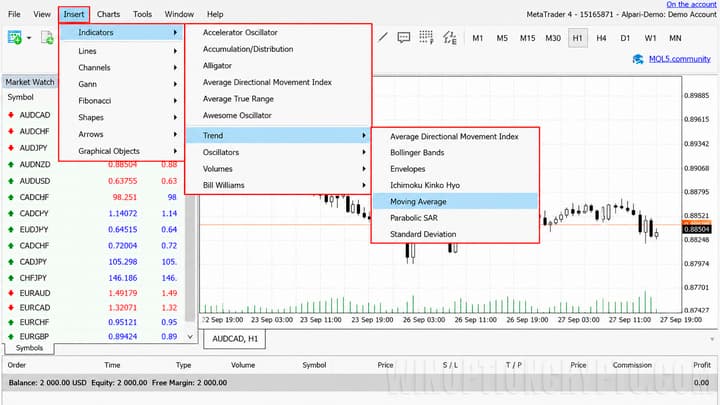Click the Commission column header
The image size is (720, 405).
[x=632, y=365]
